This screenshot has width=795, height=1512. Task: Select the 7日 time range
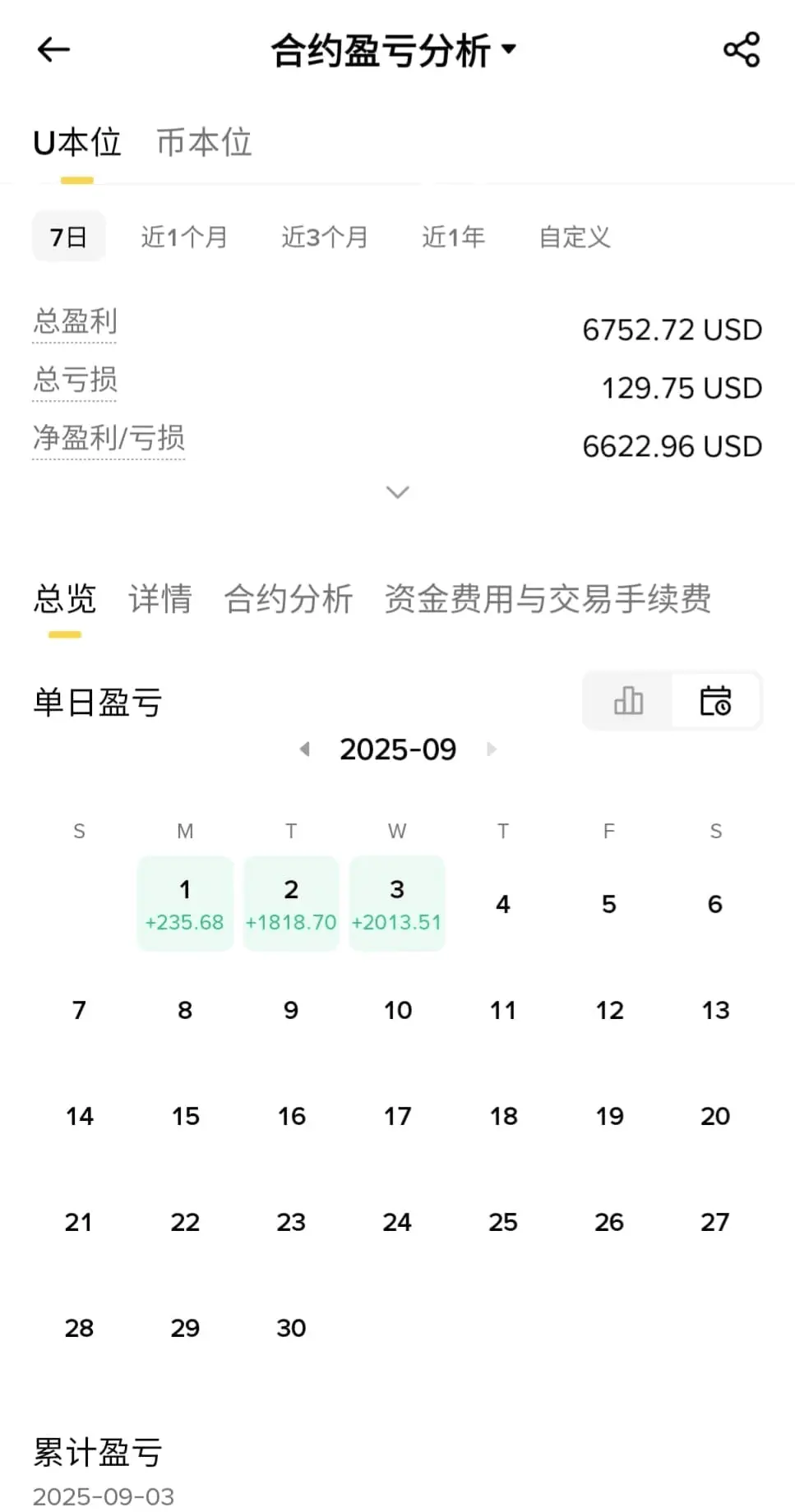(x=69, y=237)
